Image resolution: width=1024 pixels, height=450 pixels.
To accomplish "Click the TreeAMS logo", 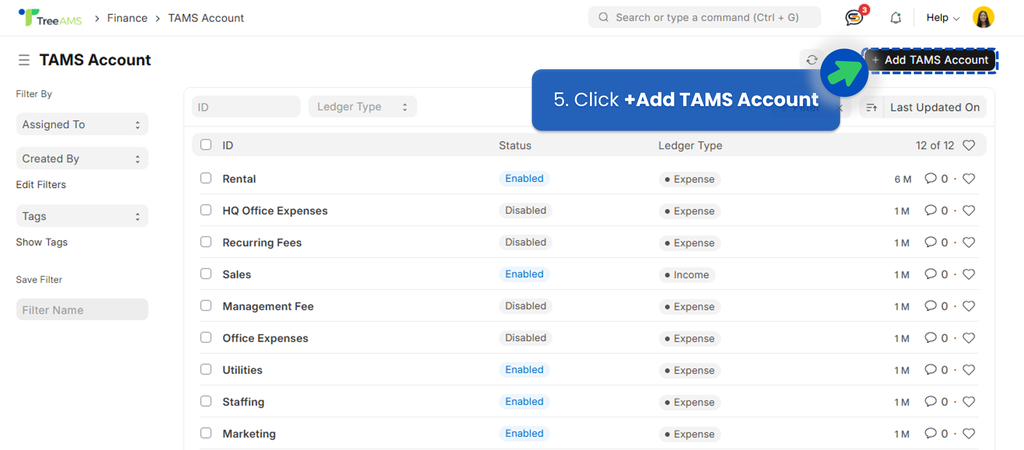I will click(x=48, y=18).
